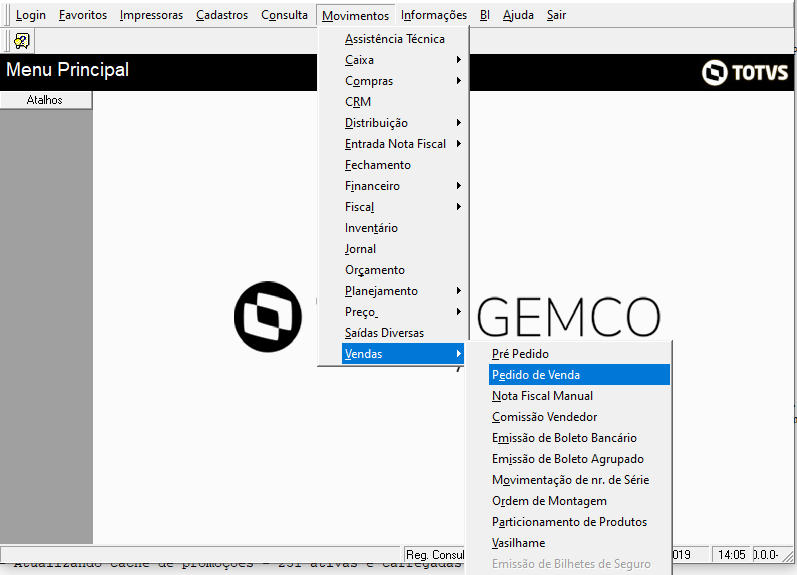
Task: Choose Nota Fiscal Manual
Action: 579,396
